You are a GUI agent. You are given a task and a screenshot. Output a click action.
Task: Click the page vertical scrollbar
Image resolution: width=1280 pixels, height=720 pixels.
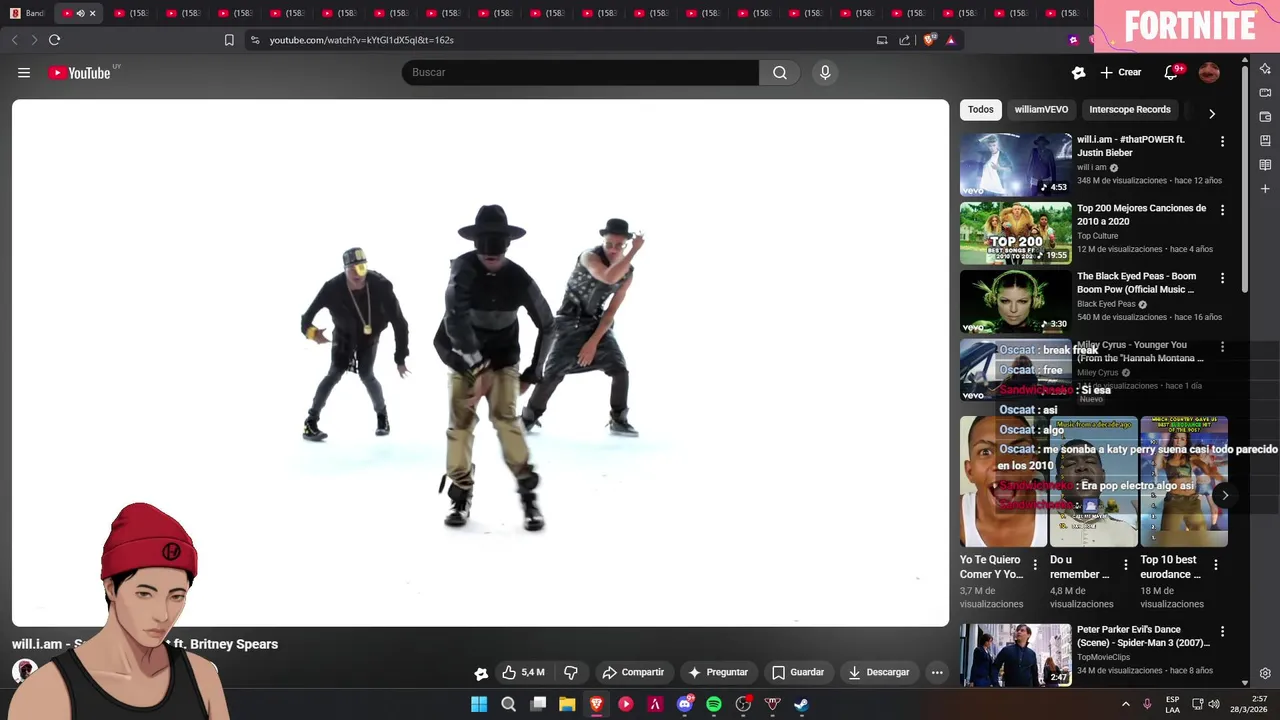point(1244,180)
